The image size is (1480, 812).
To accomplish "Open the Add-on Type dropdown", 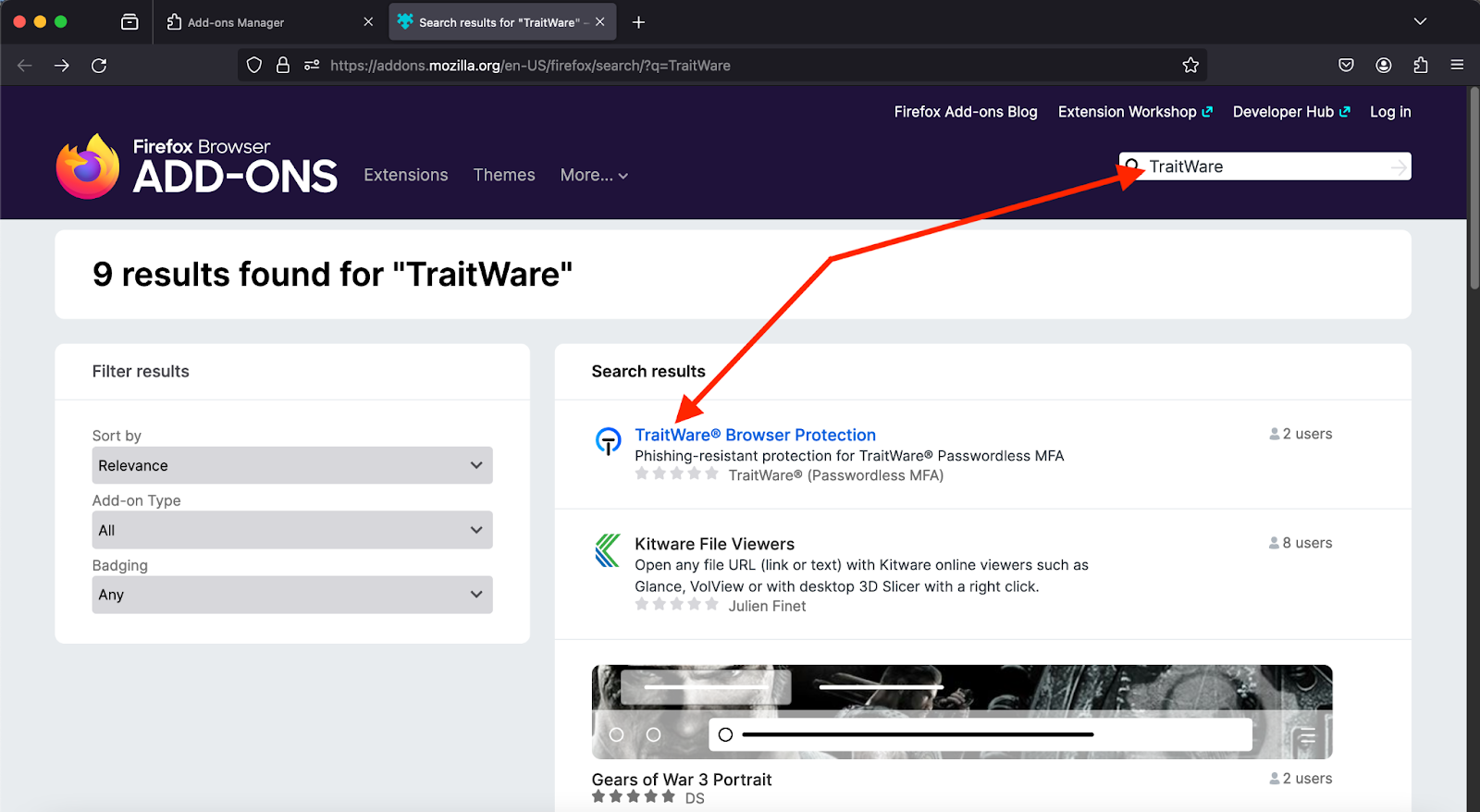I will 292,530.
